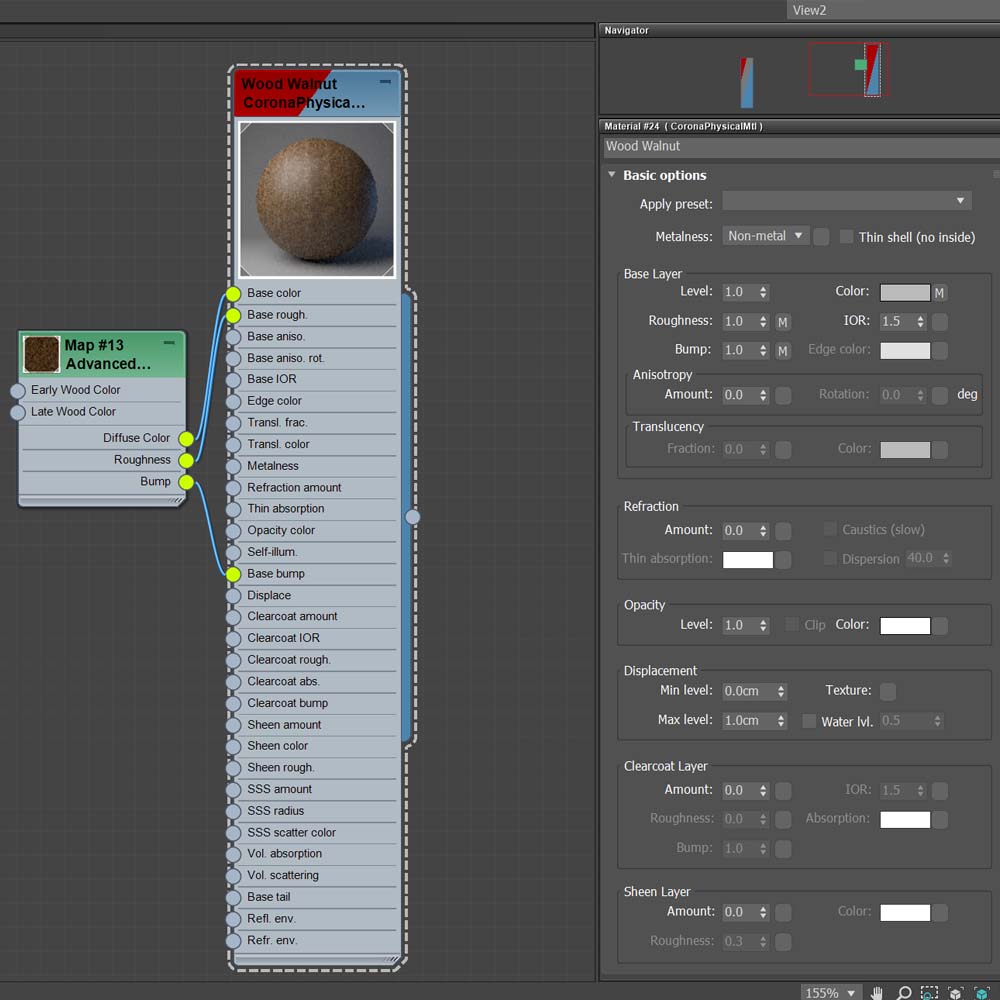Check the Opacity Clip checkbox
The width and height of the screenshot is (1000, 1000).
pyautogui.click(x=793, y=625)
